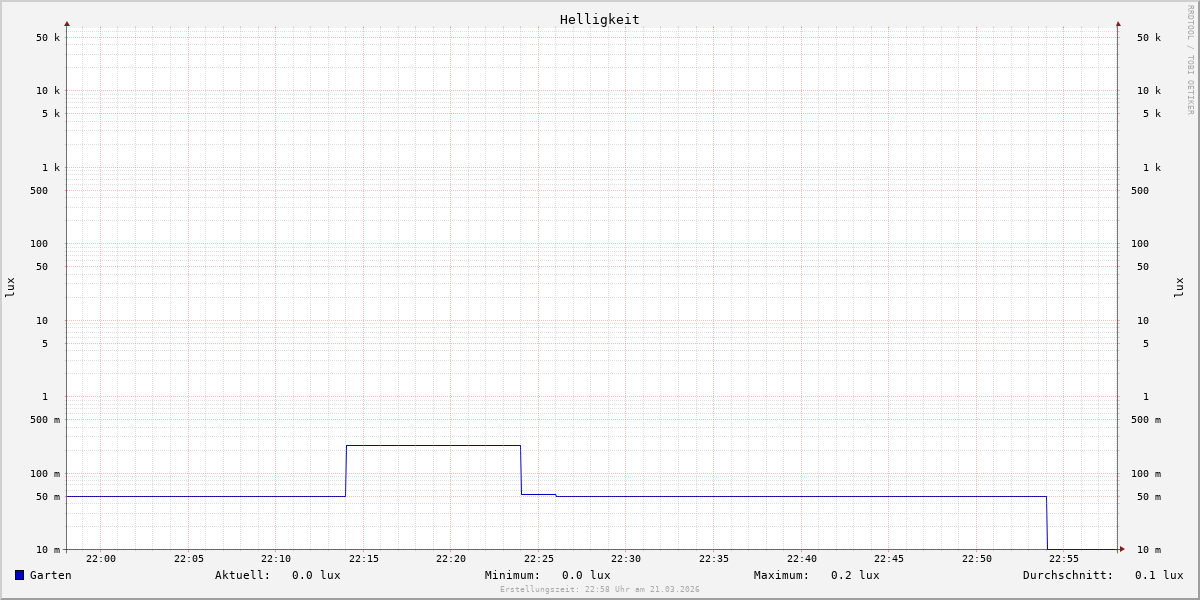Click the Erstellungszeit timestamp footer text
This screenshot has height=600, width=1200.
[x=600, y=590]
